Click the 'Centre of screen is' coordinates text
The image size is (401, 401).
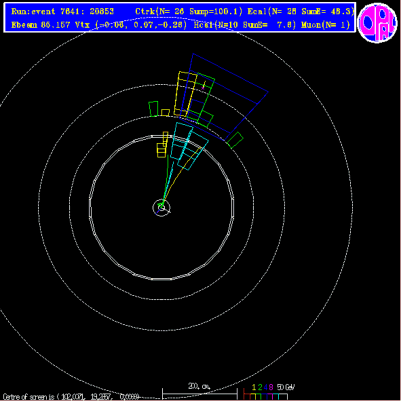pos(70,397)
